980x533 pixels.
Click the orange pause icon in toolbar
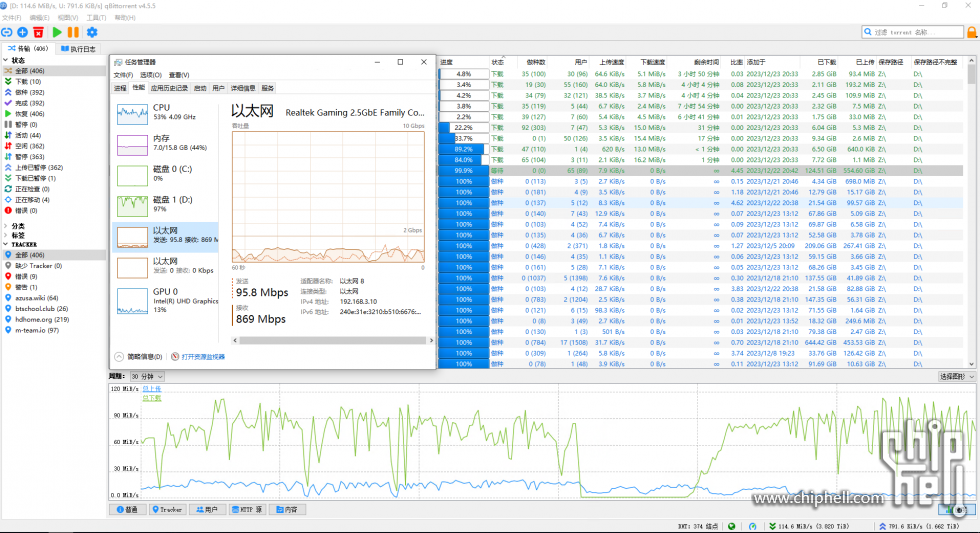(x=73, y=32)
